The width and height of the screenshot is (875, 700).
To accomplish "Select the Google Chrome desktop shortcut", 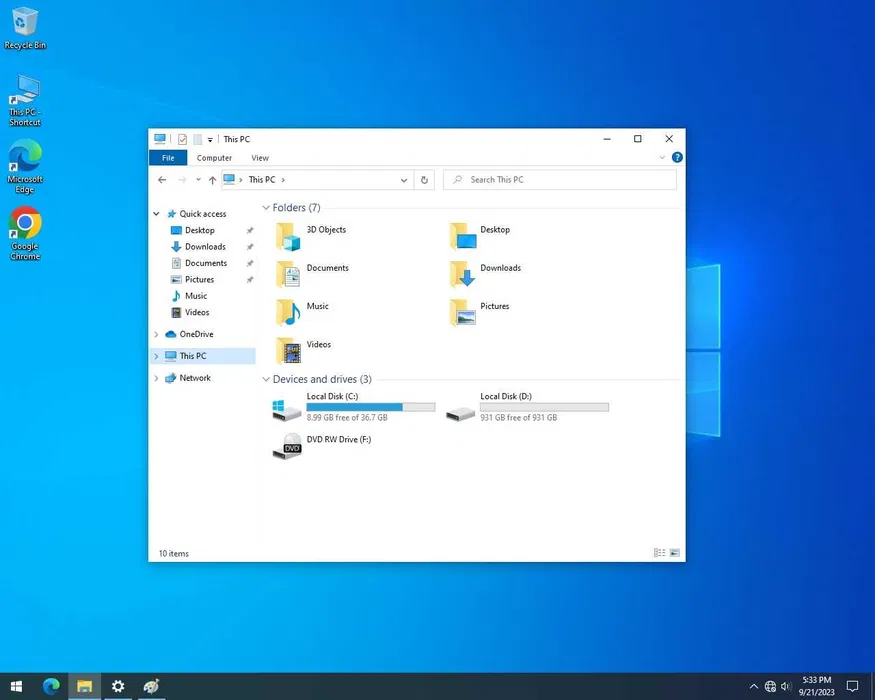I will (25, 233).
